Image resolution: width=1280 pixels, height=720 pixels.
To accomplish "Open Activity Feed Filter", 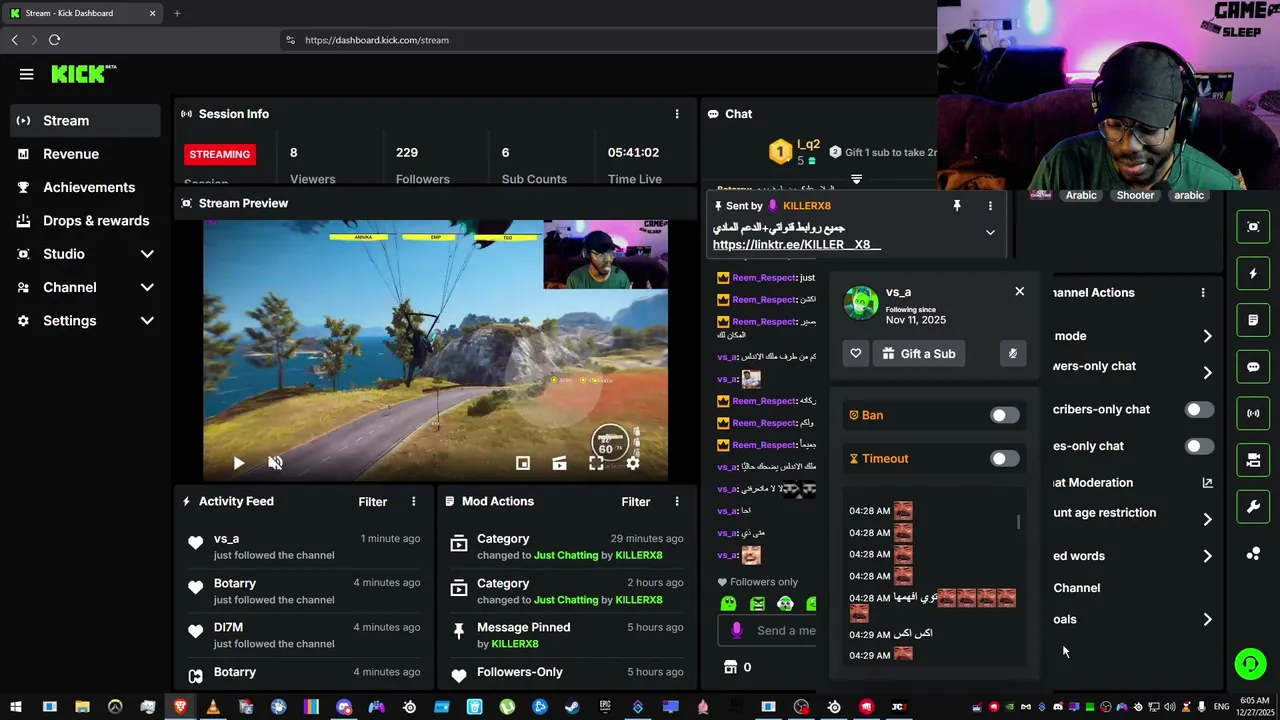I will click(x=373, y=502).
